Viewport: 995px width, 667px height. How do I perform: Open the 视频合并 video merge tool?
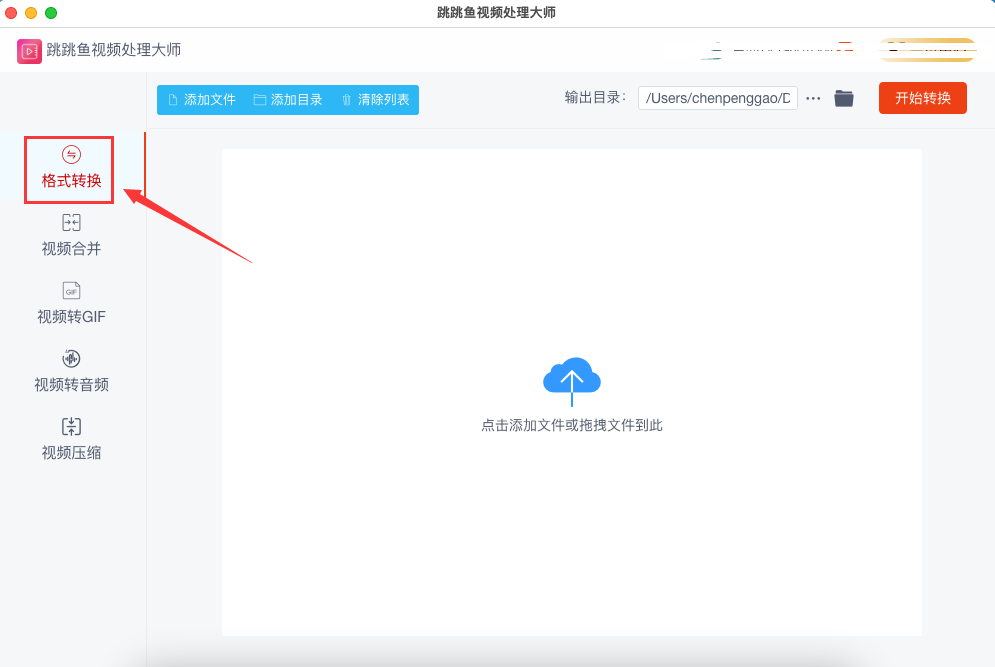(71, 235)
